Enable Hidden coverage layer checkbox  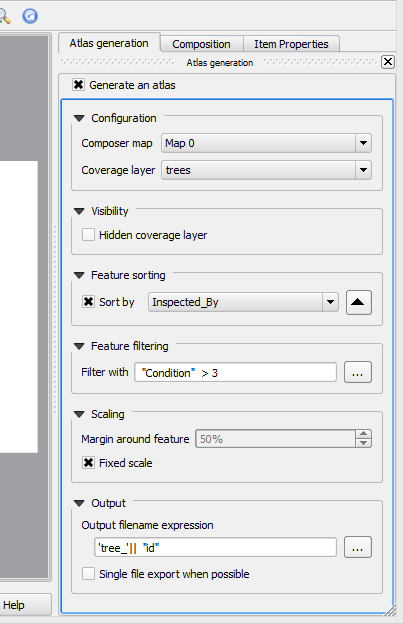click(88, 235)
